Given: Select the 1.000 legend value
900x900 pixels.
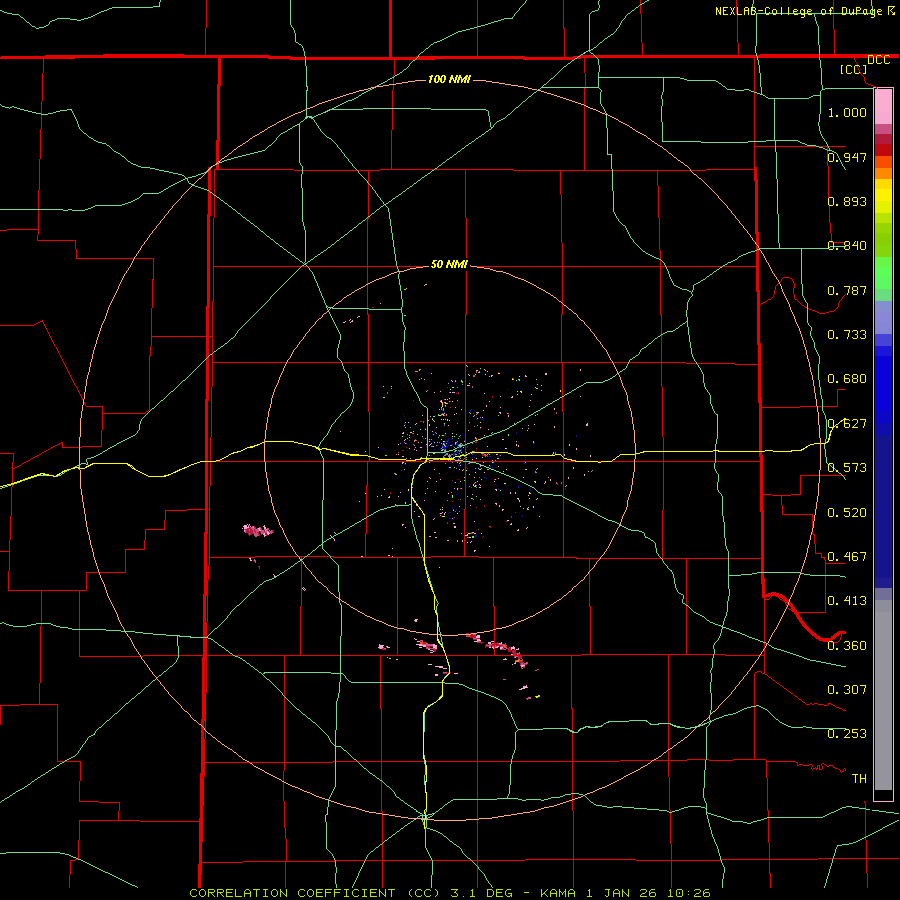Looking at the screenshot, I should coord(847,112).
